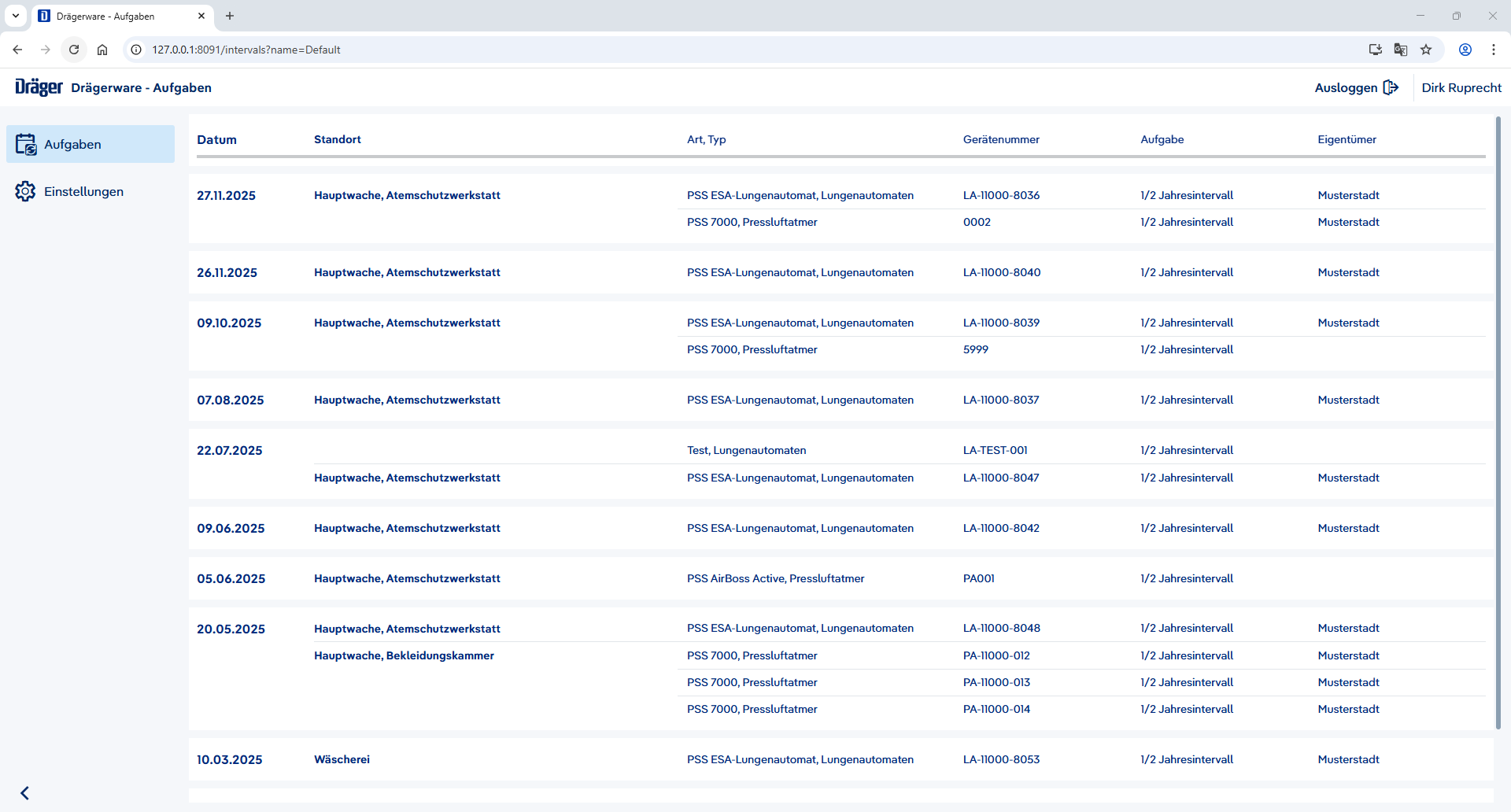Click the date 07.08.2025
The height and width of the screenshot is (812, 1511).
point(231,400)
